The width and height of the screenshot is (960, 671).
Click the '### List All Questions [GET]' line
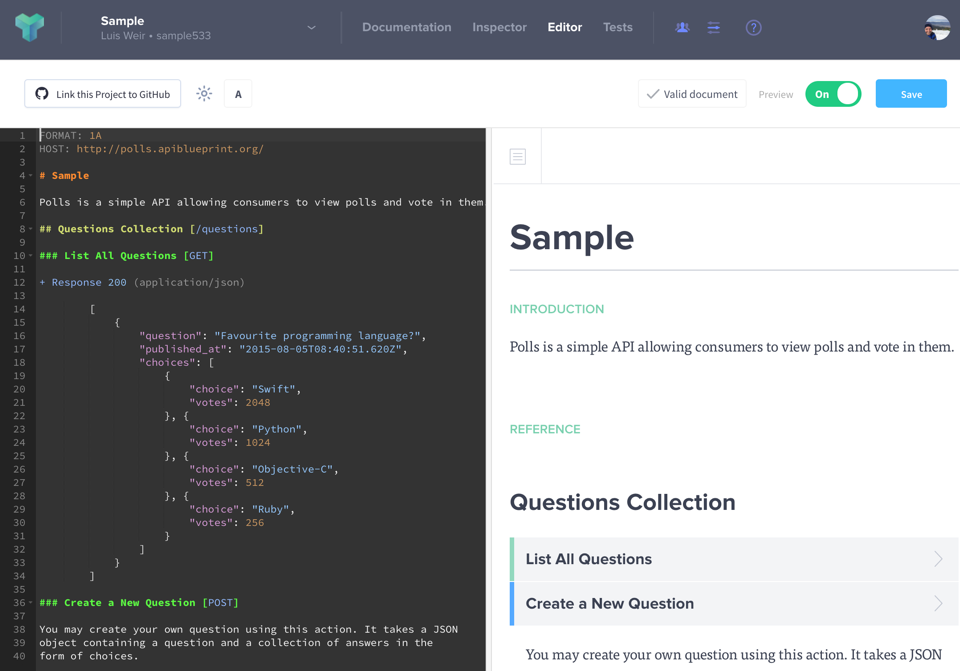[127, 255]
